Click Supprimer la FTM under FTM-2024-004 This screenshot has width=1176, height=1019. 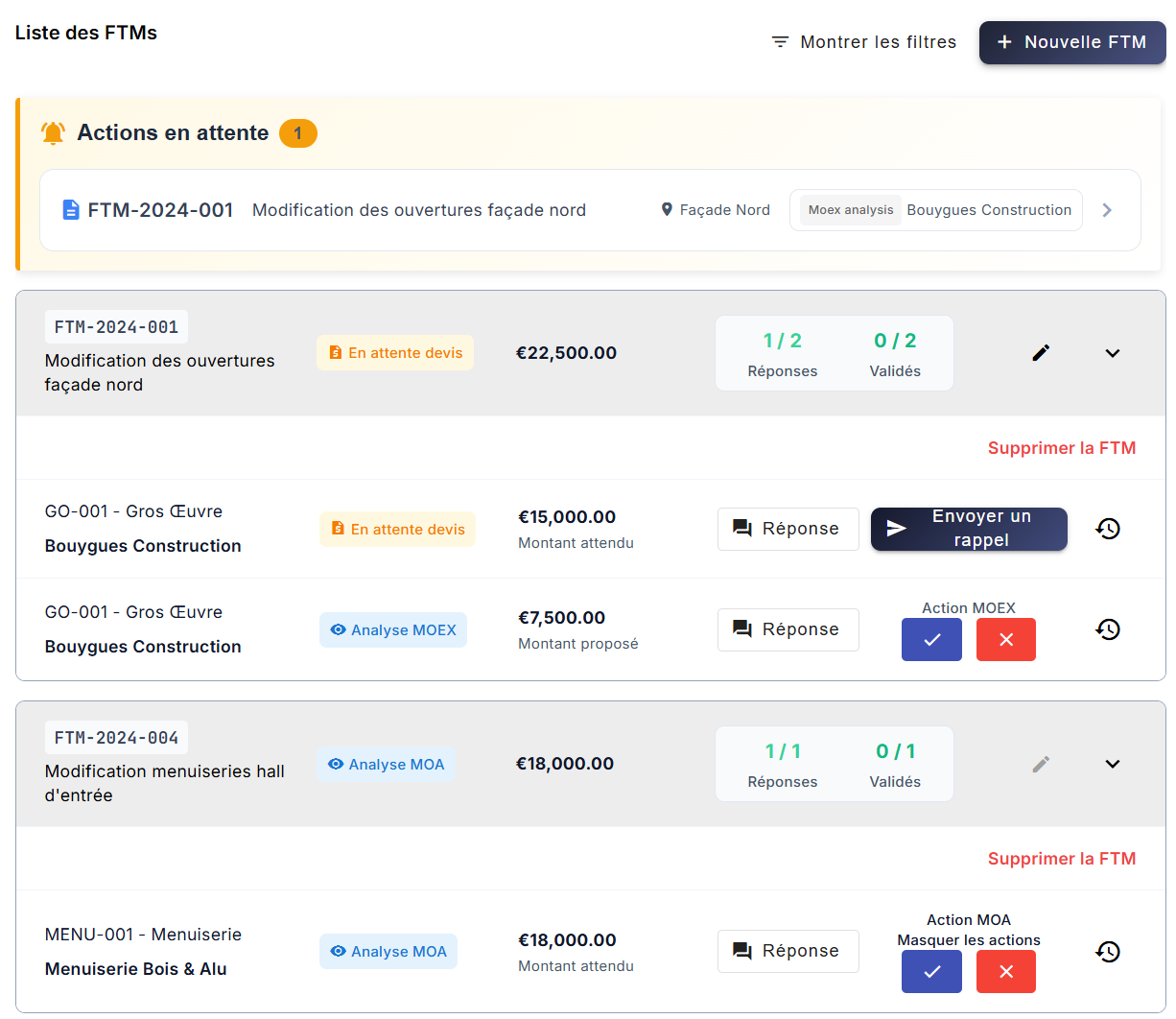(1062, 859)
